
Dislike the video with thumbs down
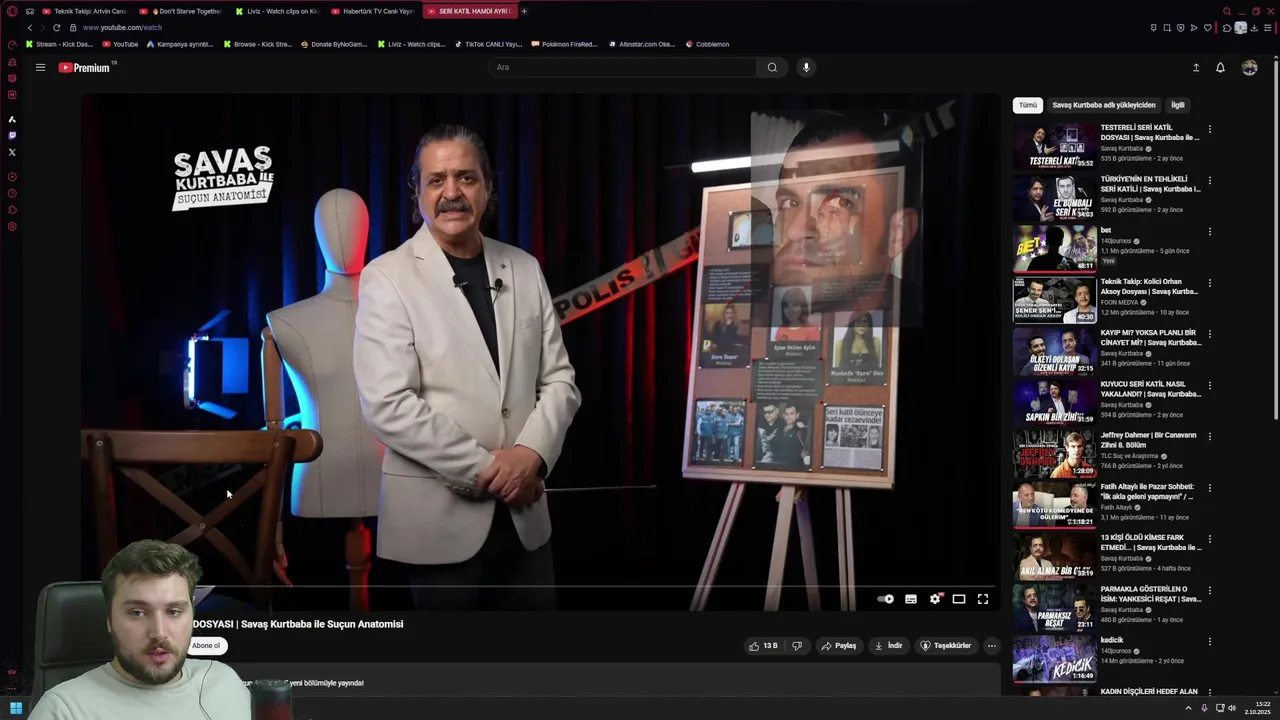click(797, 646)
